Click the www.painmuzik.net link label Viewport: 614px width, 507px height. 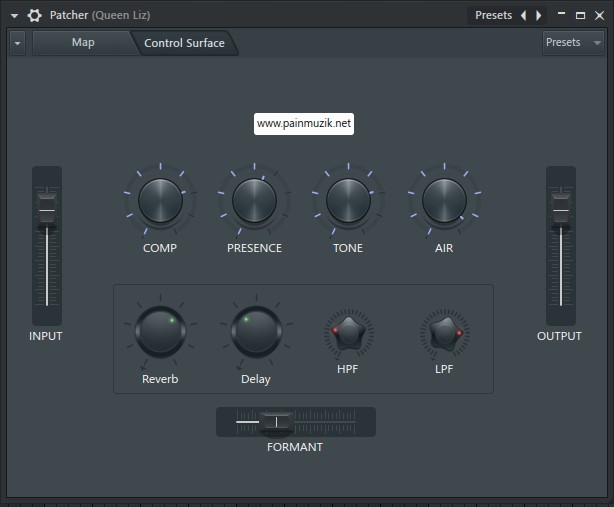[304, 124]
